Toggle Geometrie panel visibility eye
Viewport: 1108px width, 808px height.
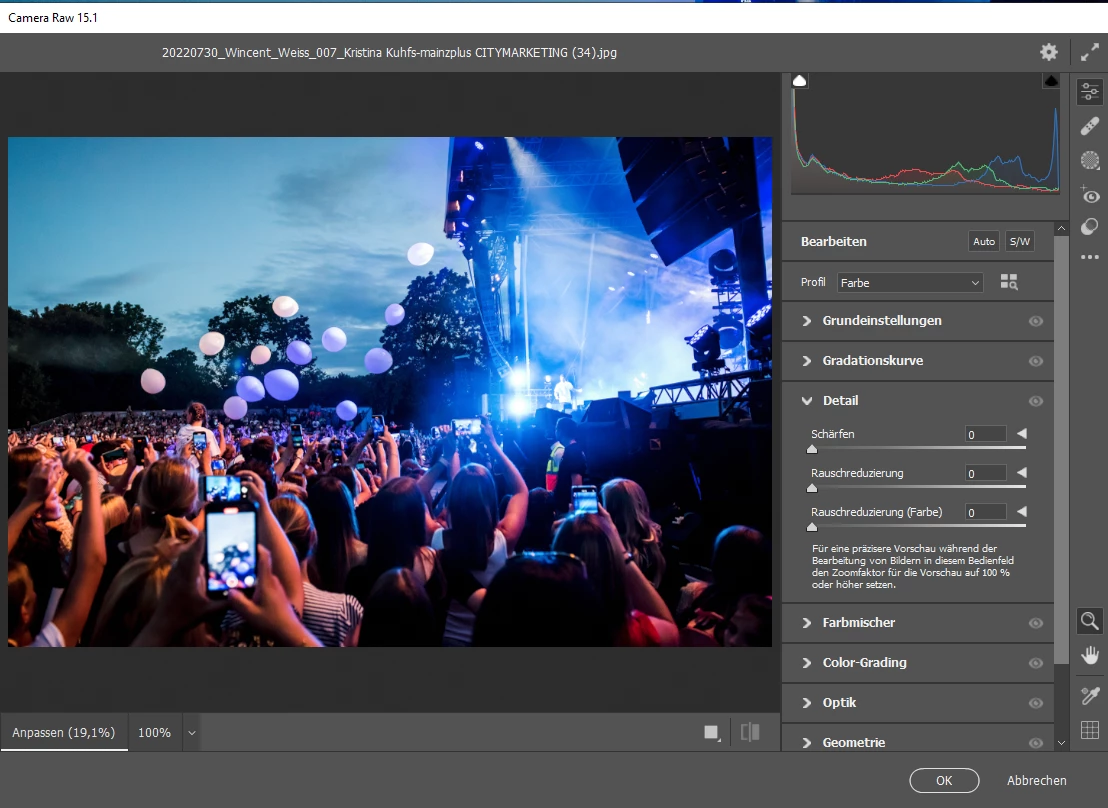tap(1036, 743)
